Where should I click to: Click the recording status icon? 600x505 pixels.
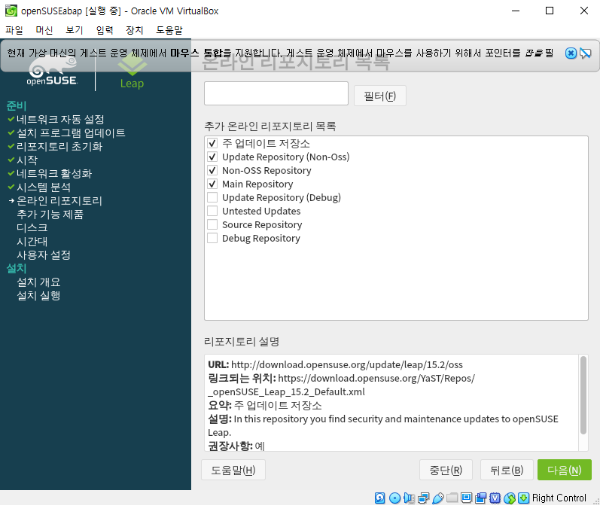coord(481,498)
